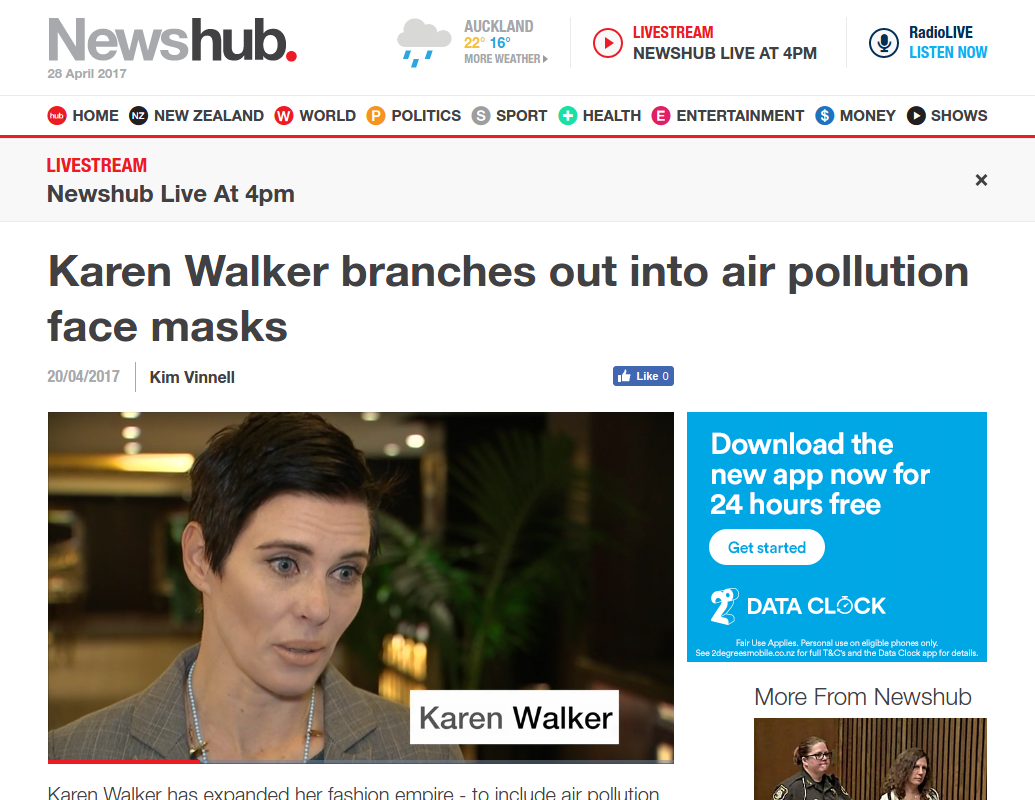Like the article on Facebook
Image resolution: width=1035 pixels, height=800 pixels.
[643, 376]
